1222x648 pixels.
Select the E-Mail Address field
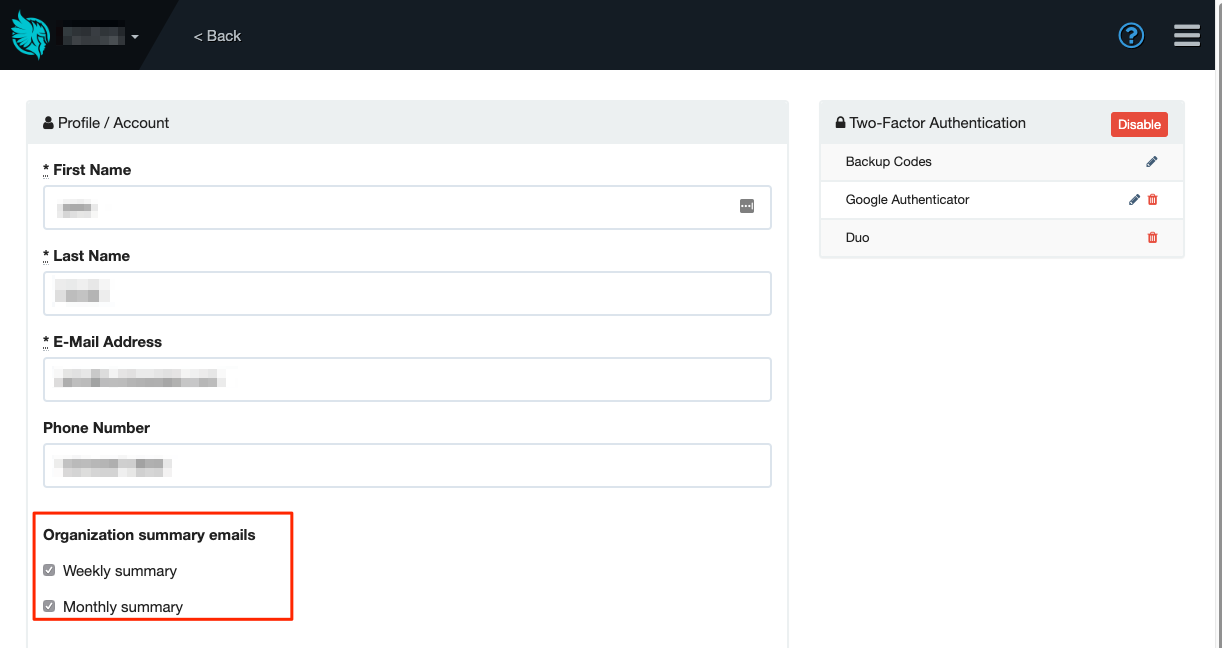pyautogui.click(x=407, y=379)
